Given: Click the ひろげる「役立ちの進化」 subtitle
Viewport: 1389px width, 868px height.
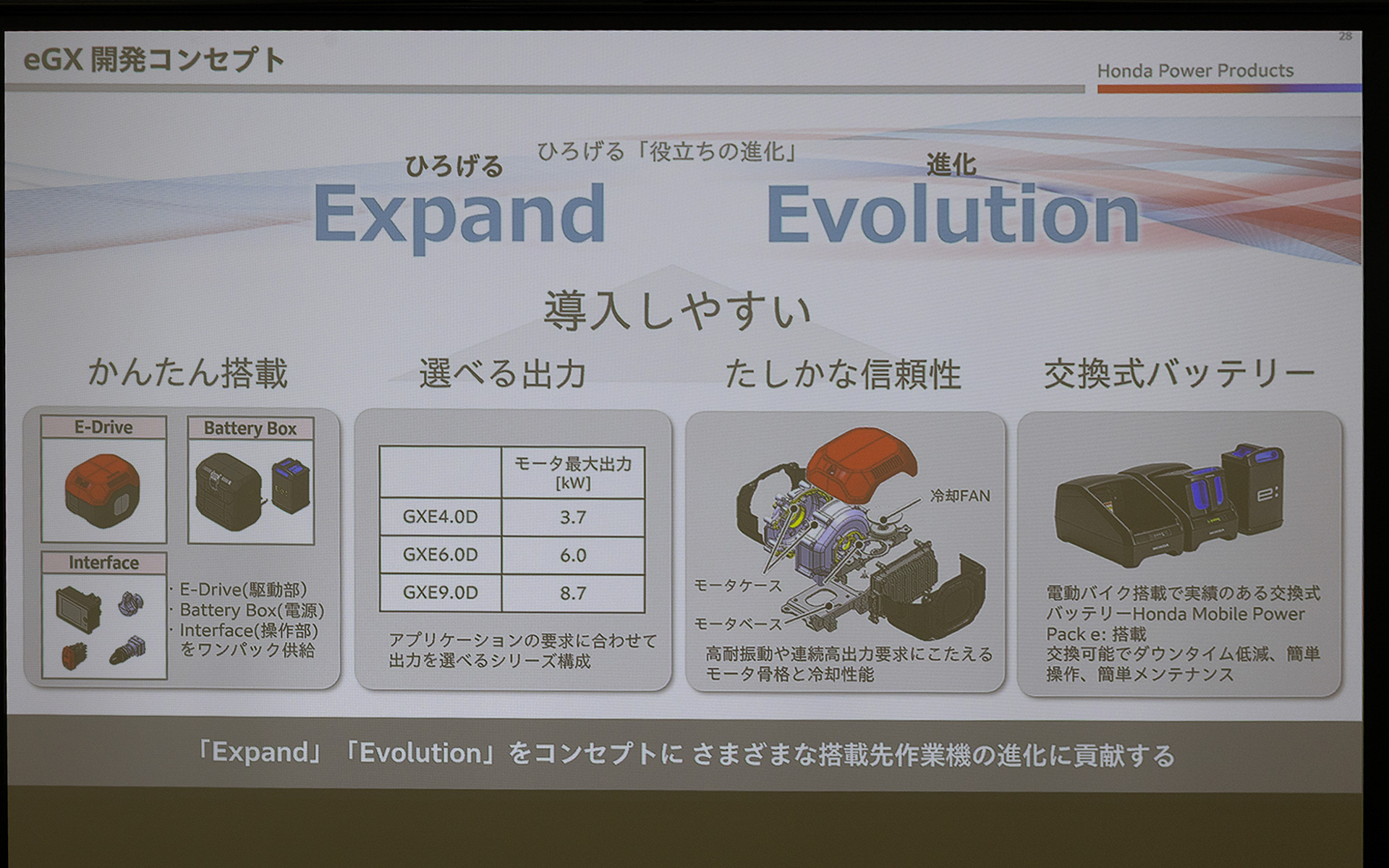Looking at the screenshot, I should coord(666,151).
